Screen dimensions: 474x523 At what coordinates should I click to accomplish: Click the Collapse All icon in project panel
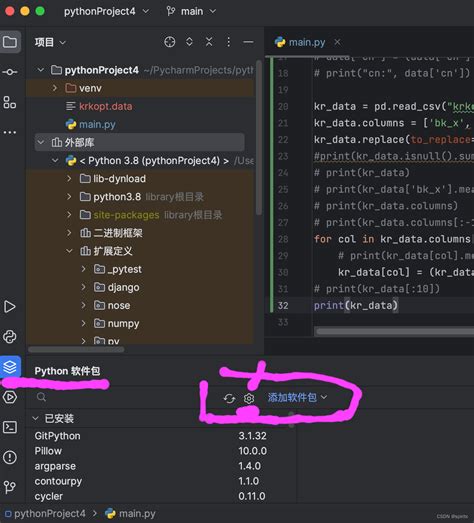tap(209, 42)
